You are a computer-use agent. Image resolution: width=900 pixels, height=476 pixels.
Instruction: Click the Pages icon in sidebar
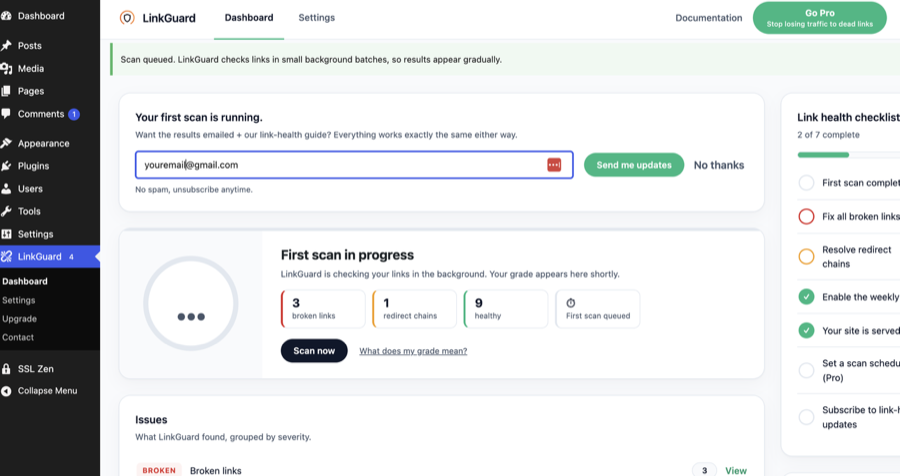tap(6, 91)
